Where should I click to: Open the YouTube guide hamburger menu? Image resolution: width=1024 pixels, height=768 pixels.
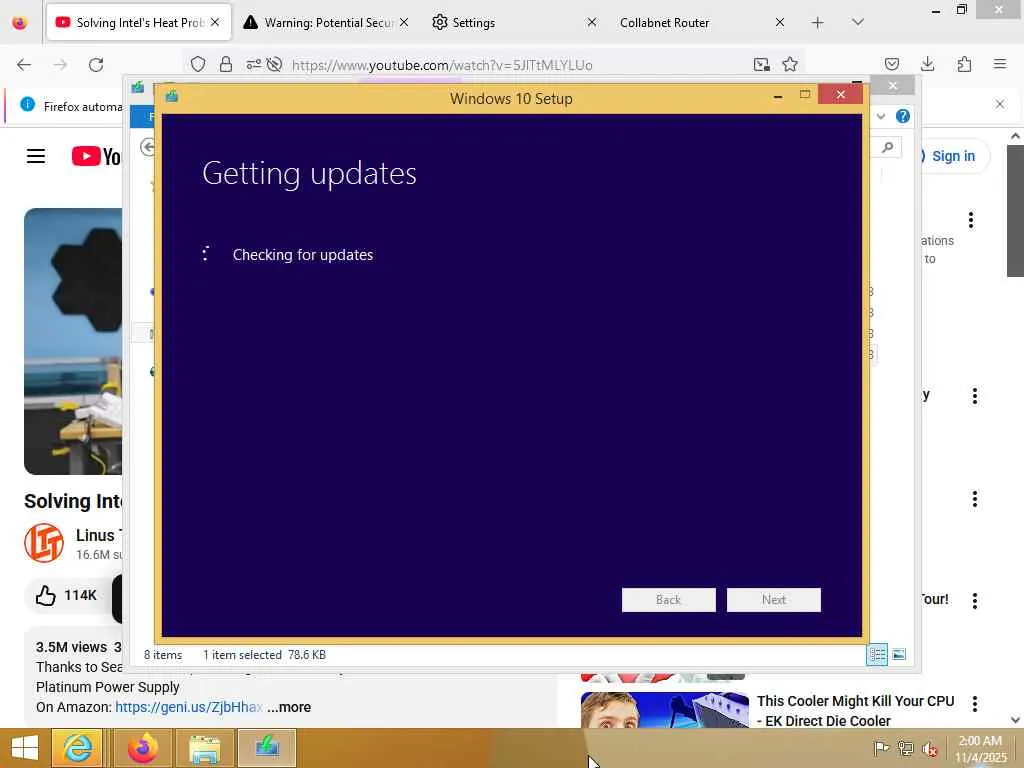pos(36,156)
